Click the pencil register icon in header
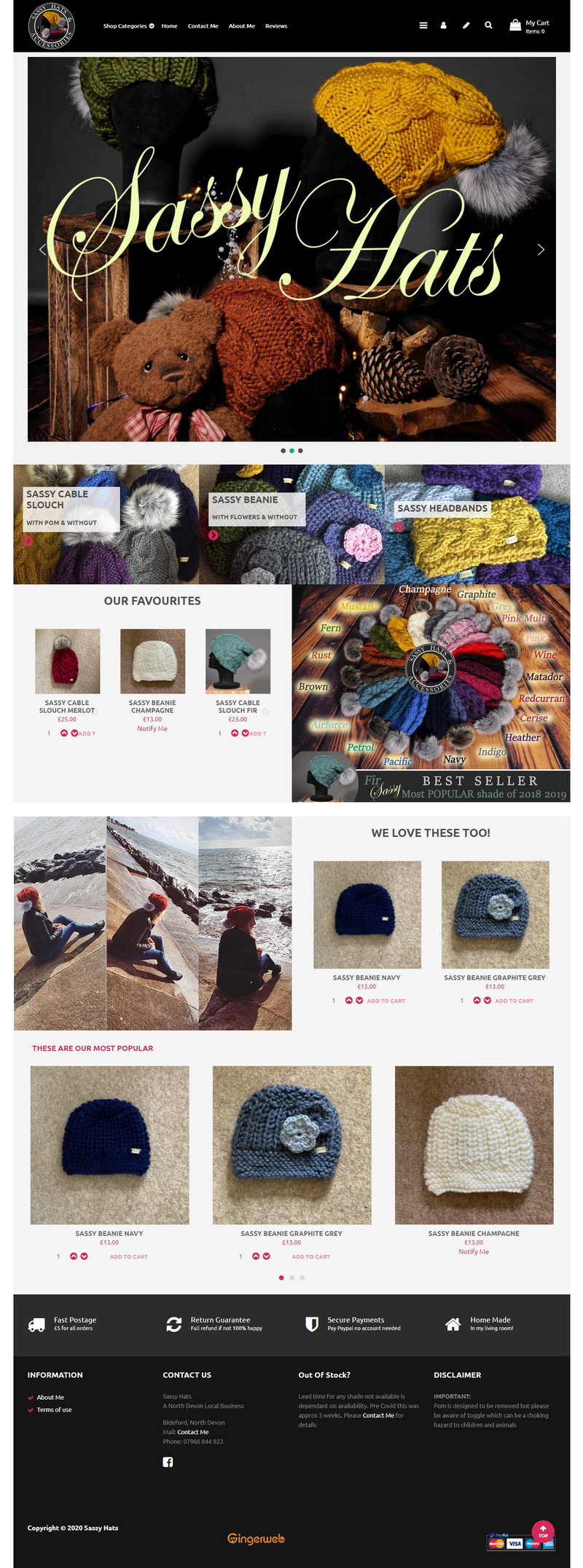This screenshot has width=583, height=1568. [466, 25]
